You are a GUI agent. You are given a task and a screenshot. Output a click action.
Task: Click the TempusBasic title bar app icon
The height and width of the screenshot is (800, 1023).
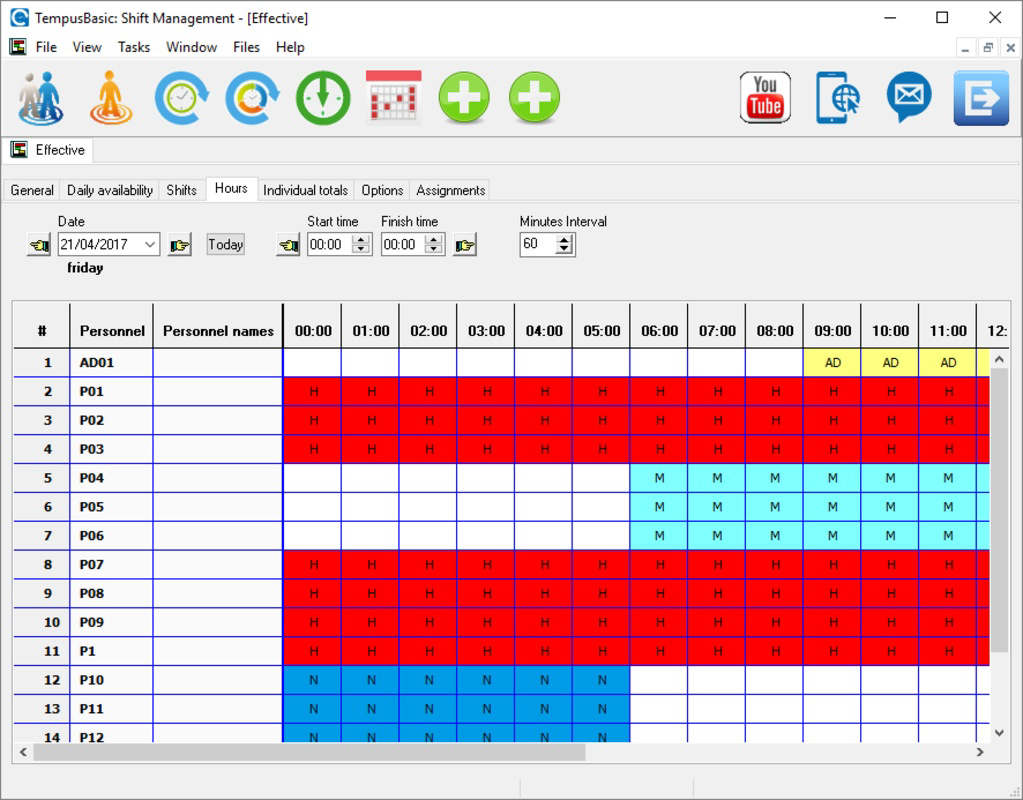[20, 18]
